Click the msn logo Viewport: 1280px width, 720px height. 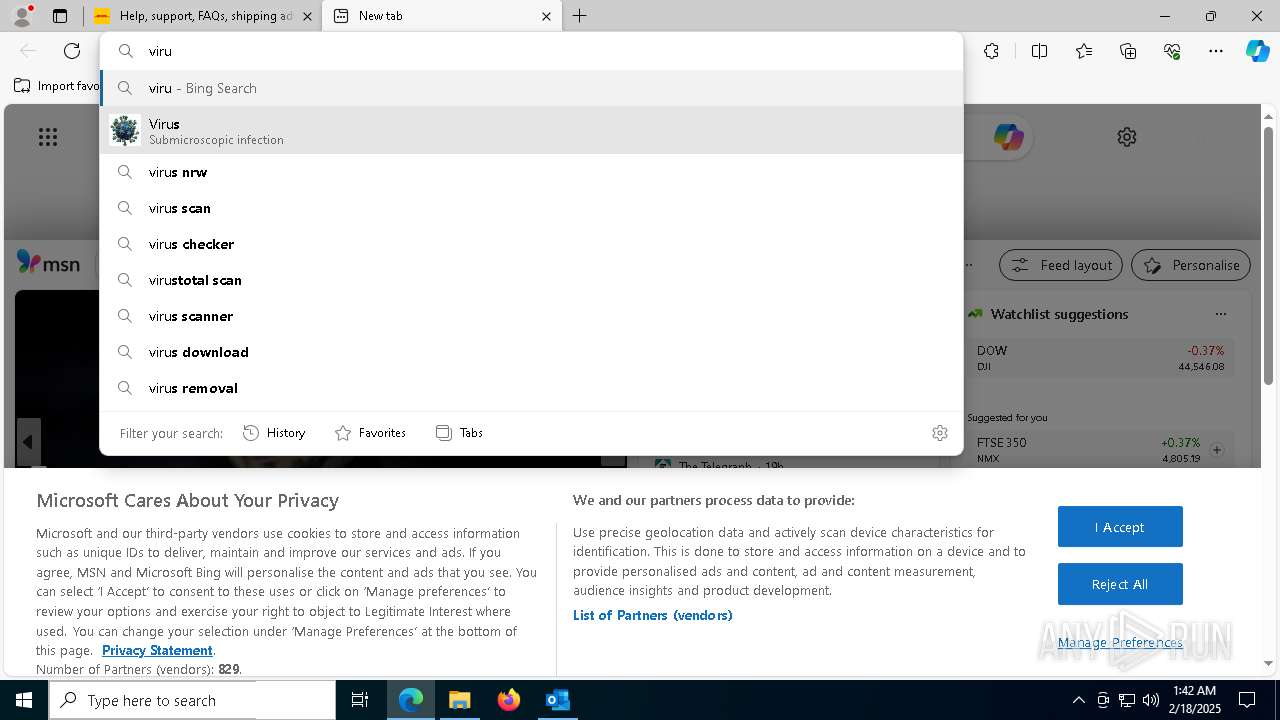[x=48, y=263]
